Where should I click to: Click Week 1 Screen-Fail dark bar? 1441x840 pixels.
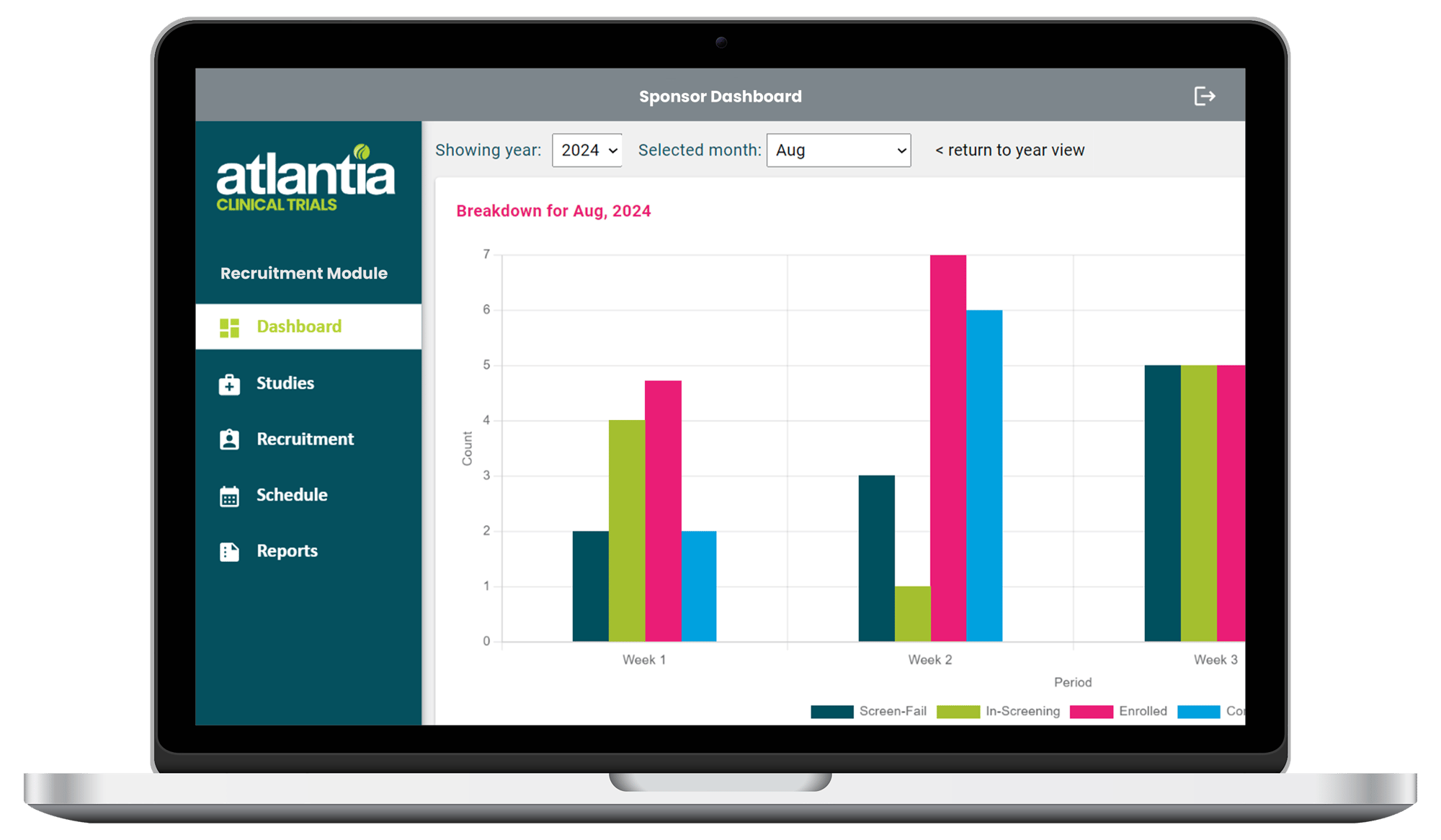pyautogui.click(x=591, y=586)
